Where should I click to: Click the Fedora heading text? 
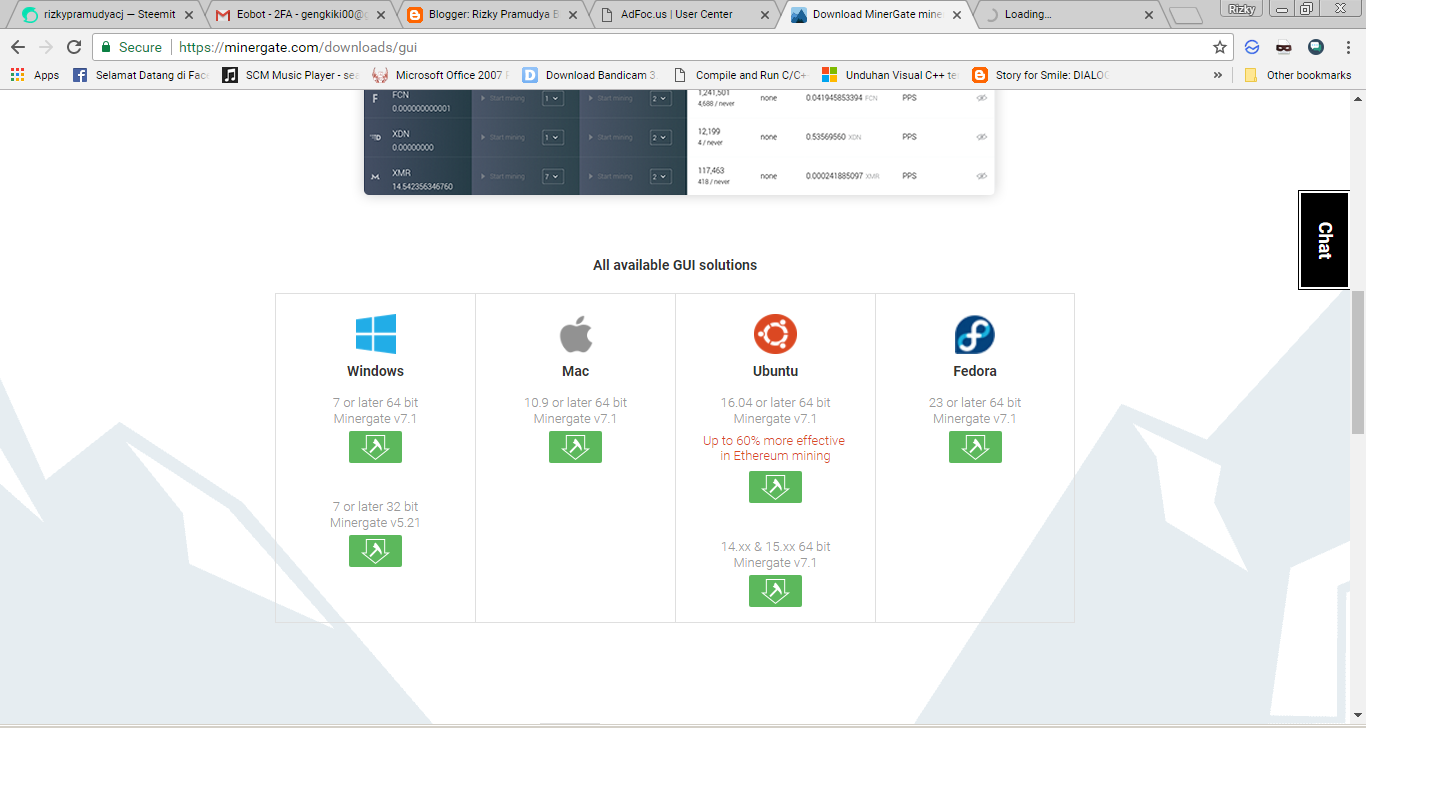point(975,371)
